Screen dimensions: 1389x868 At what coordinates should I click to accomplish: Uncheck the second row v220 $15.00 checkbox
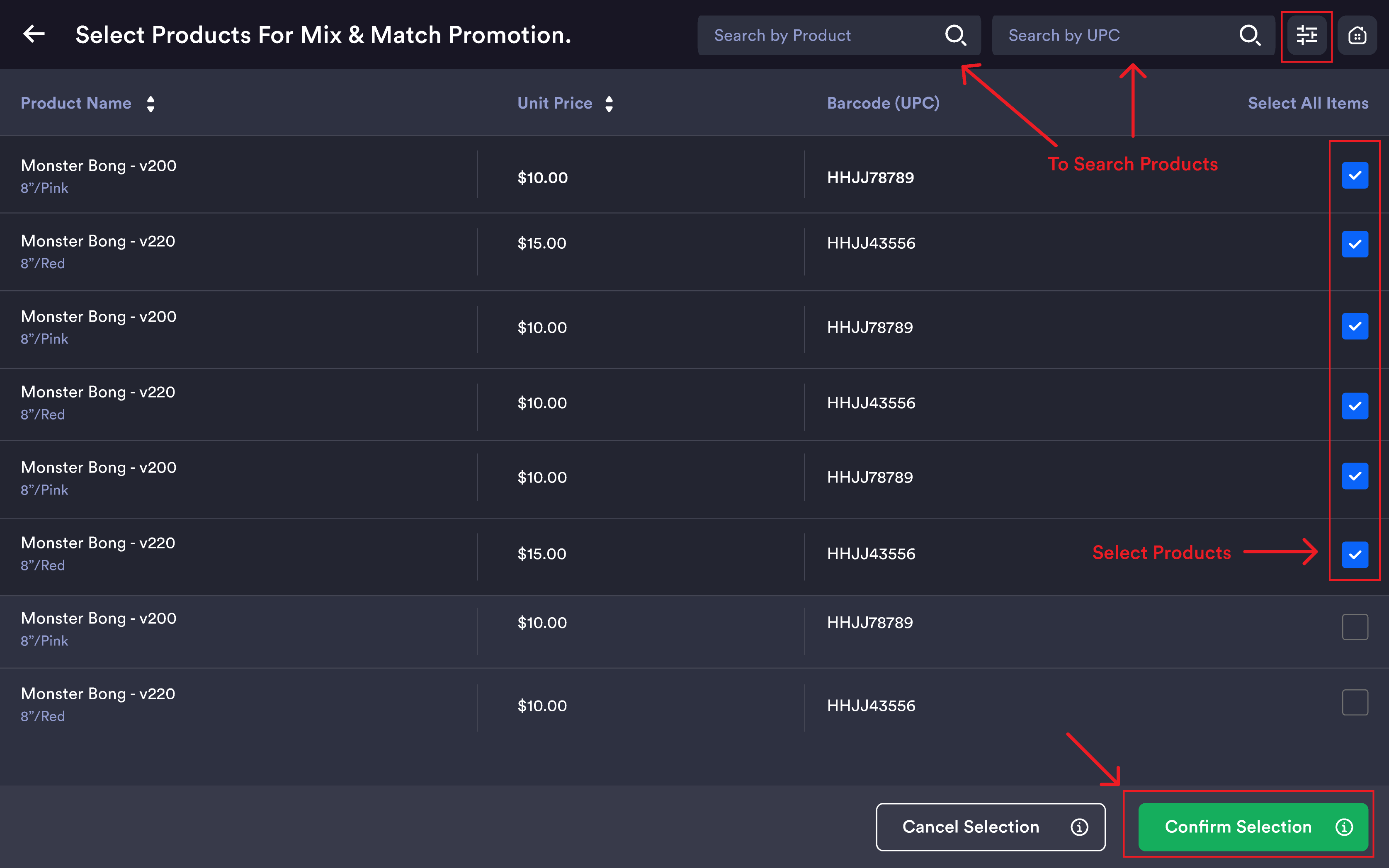1355,244
